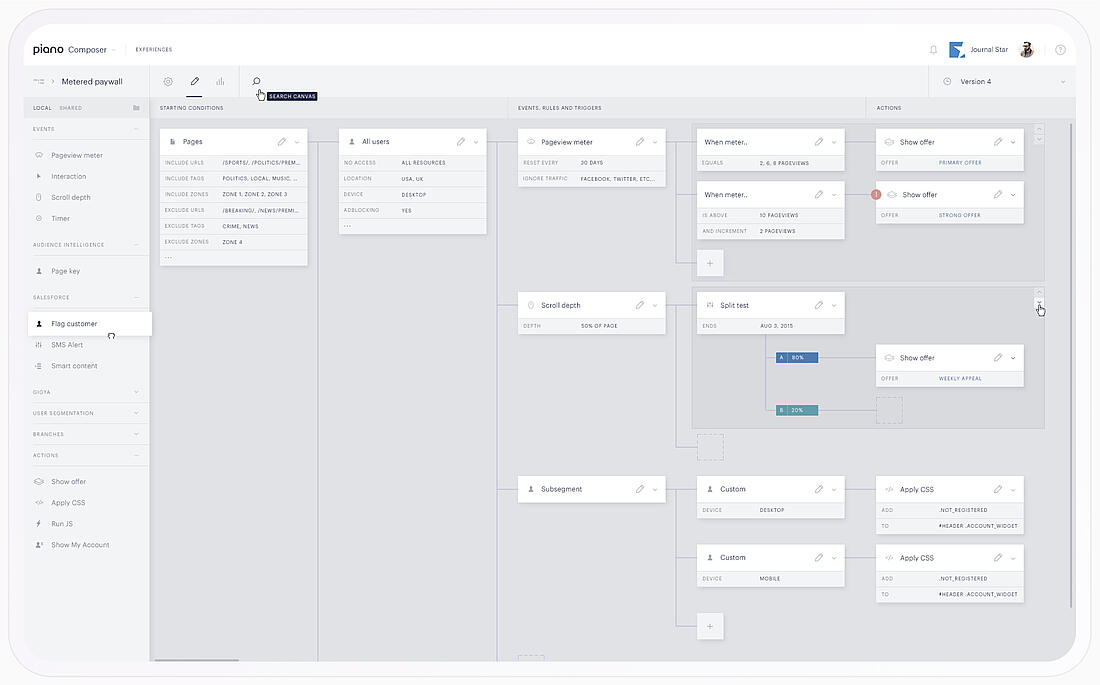Edit Show offer Primary Offer card
The image size is (1100, 685).
point(998,142)
